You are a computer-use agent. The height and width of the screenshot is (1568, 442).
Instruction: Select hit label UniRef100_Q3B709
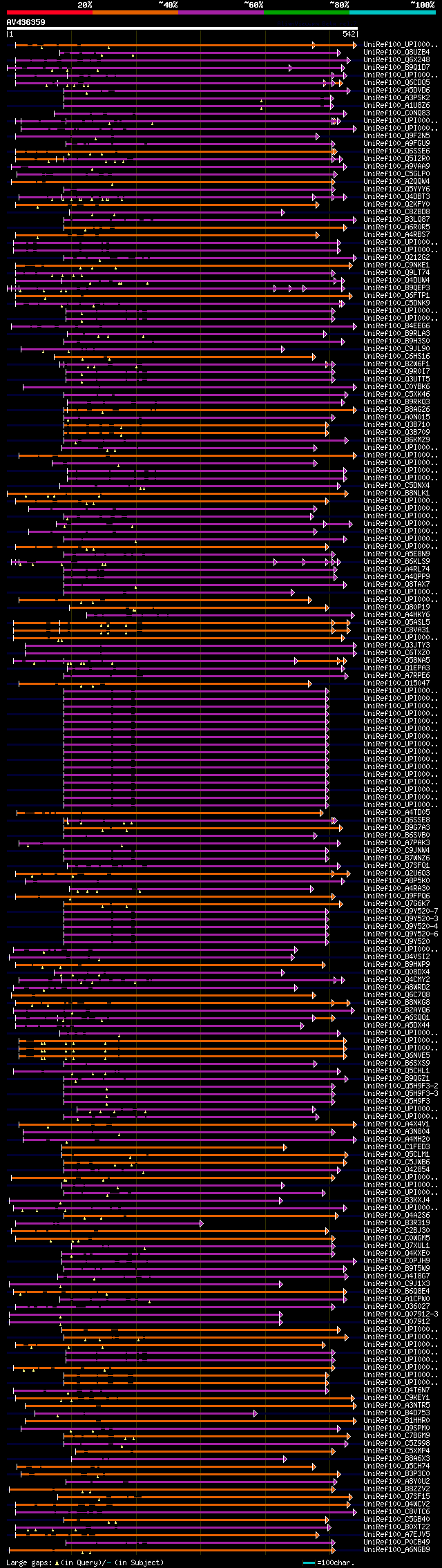click(x=396, y=433)
